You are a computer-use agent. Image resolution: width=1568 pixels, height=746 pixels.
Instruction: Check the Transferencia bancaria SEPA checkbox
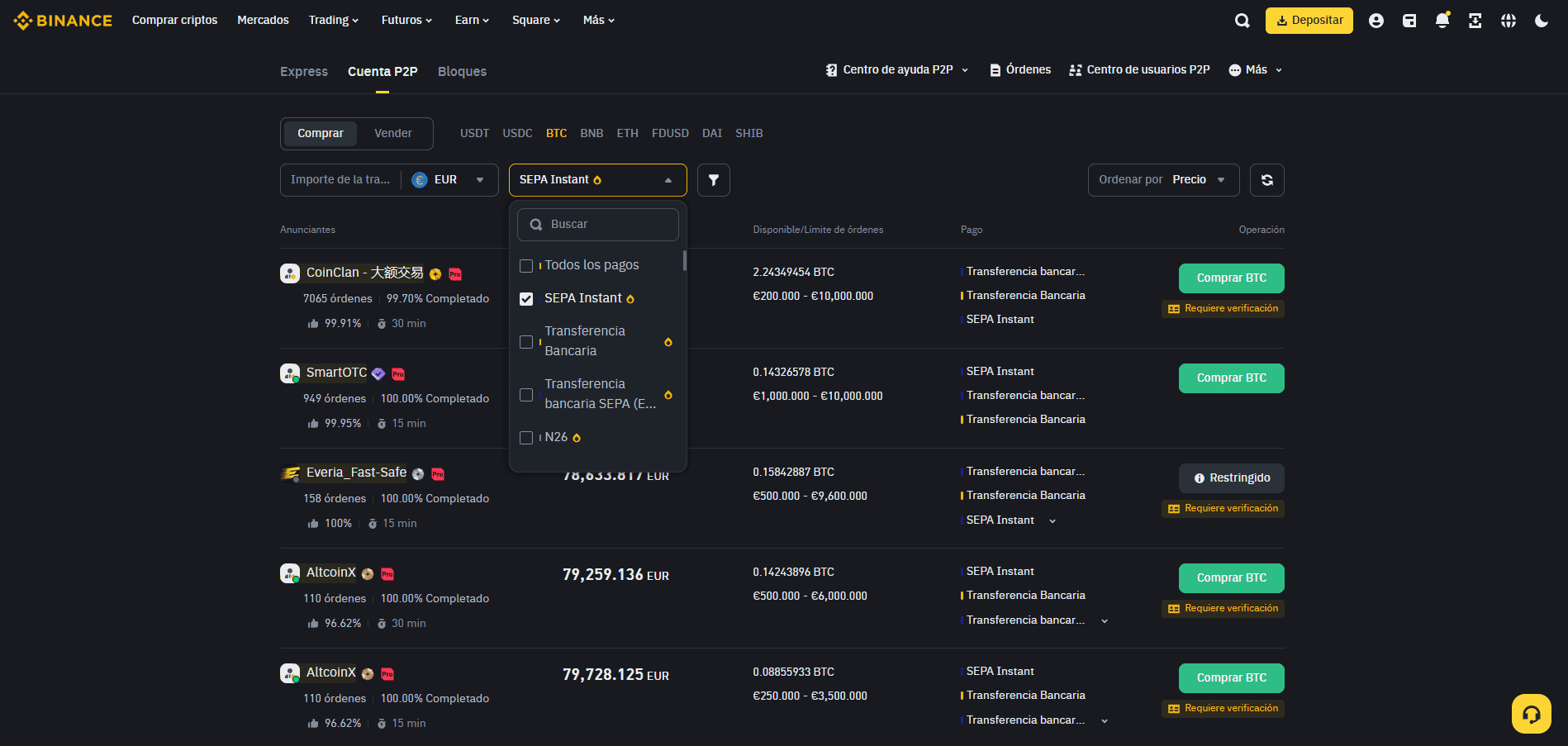point(526,395)
